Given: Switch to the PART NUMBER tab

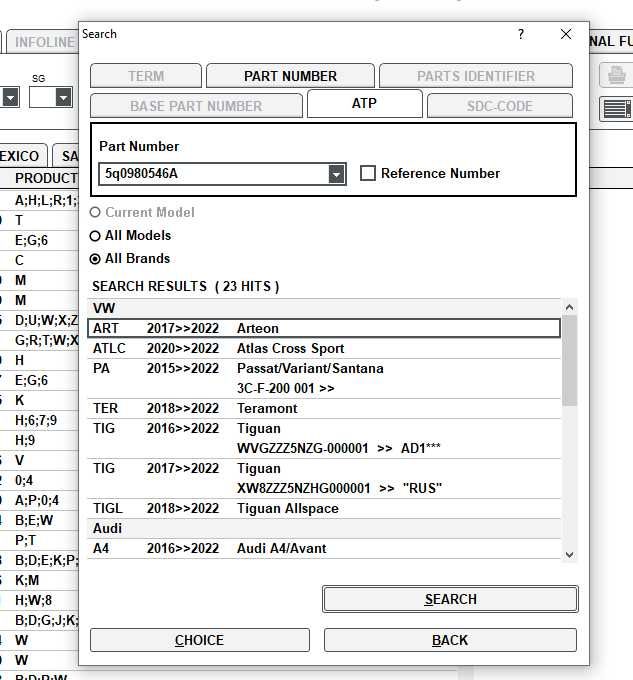Looking at the screenshot, I should pos(290,76).
